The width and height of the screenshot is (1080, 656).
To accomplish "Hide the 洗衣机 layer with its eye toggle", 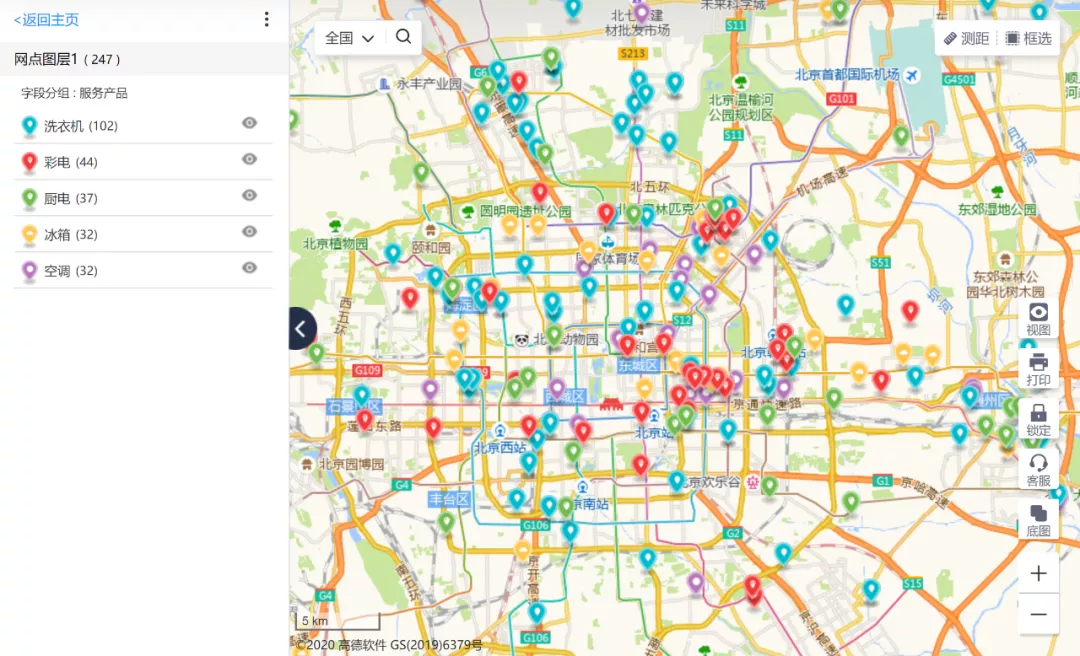I will coord(248,125).
